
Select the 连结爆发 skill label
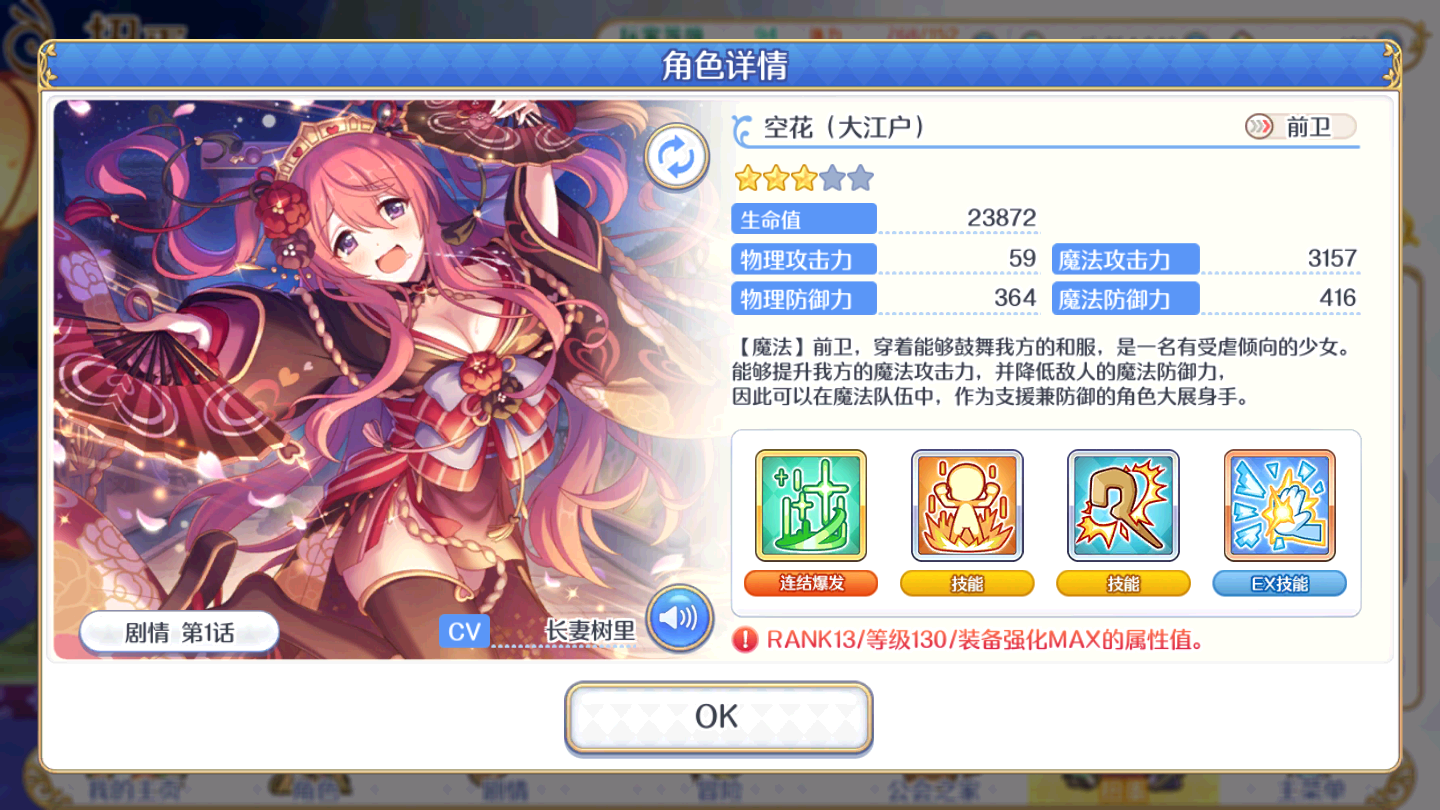point(811,583)
